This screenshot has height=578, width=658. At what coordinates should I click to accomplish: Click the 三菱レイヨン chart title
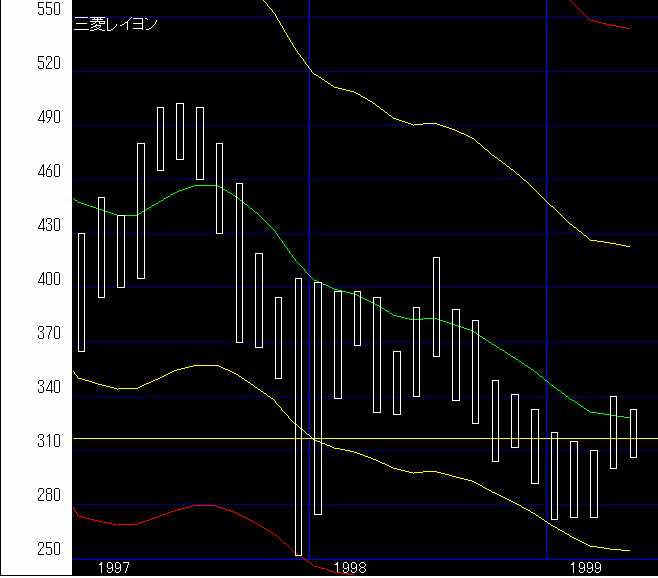click(x=114, y=24)
